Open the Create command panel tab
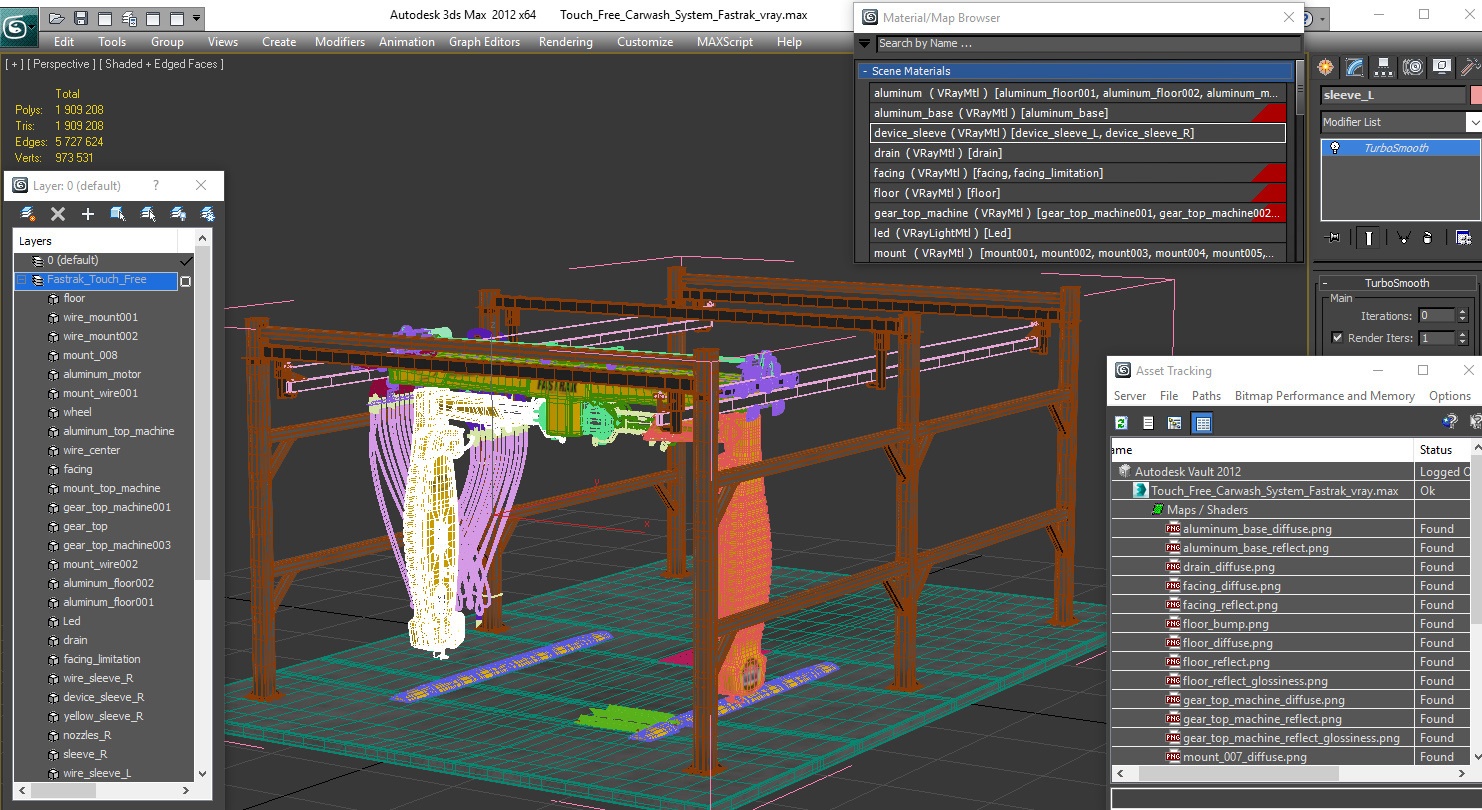Screen dimensions: 1482x810 pyautogui.click(x=1326, y=67)
